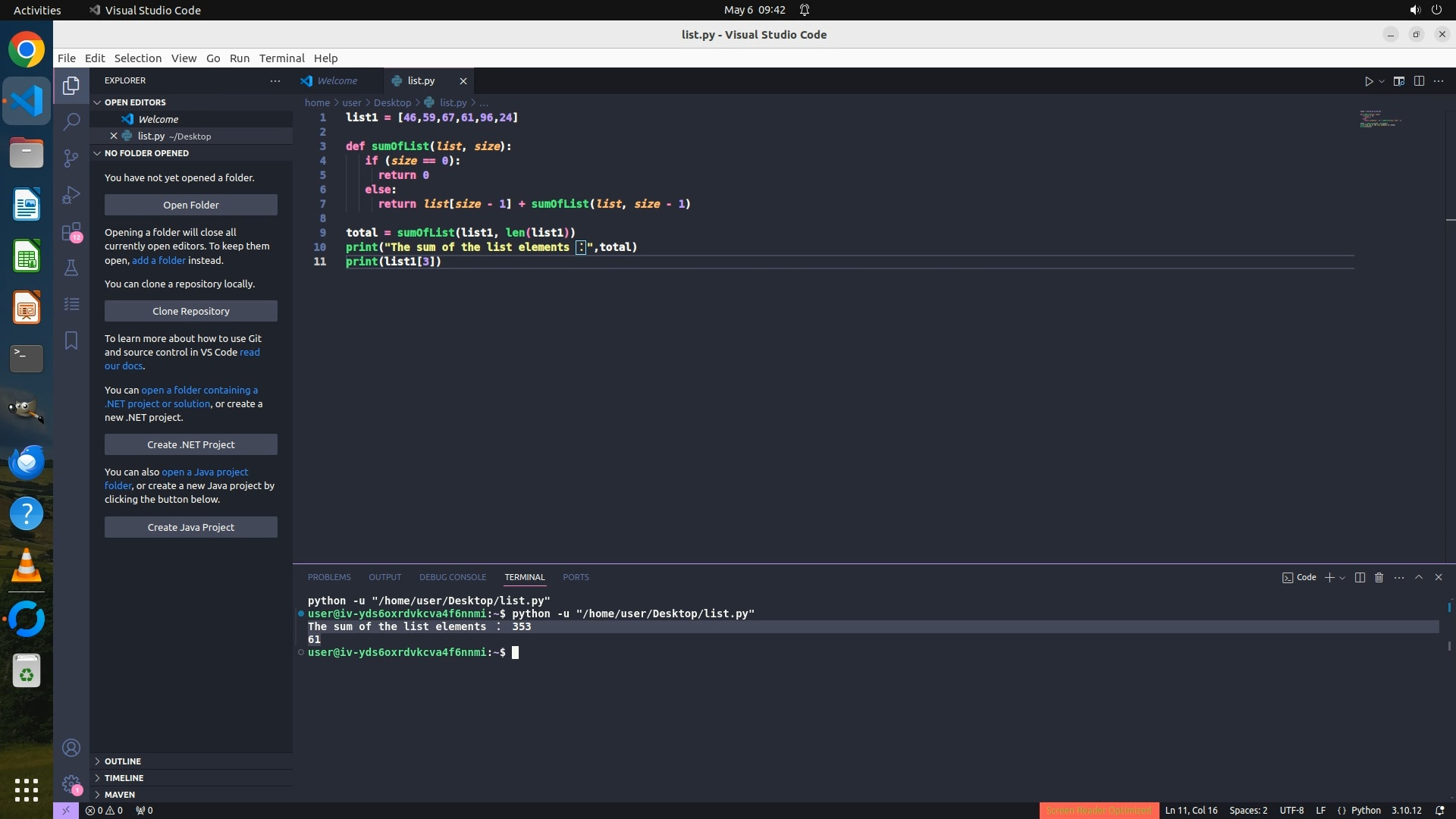
Task: Toggle Screen Reader Optimized status item
Action: tap(1098, 811)
